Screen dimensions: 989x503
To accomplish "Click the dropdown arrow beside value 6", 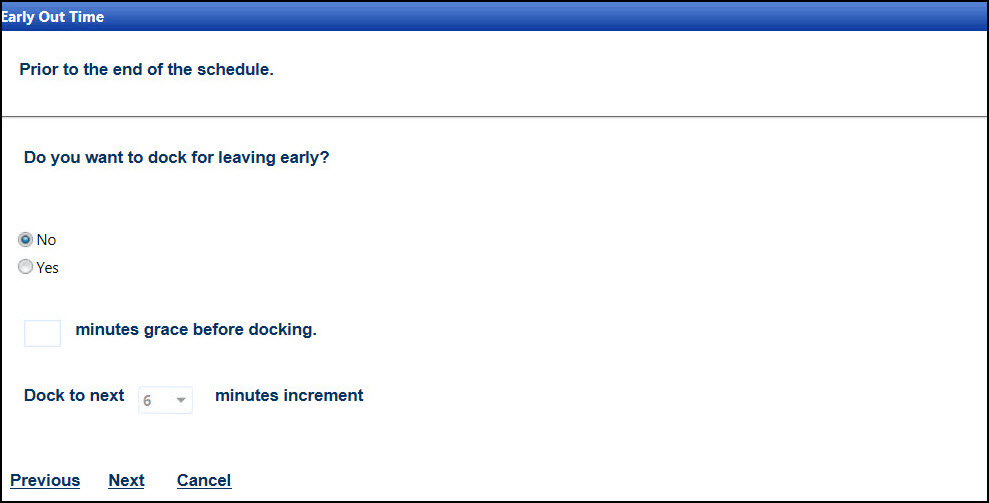I will click(x=181, y=400).
